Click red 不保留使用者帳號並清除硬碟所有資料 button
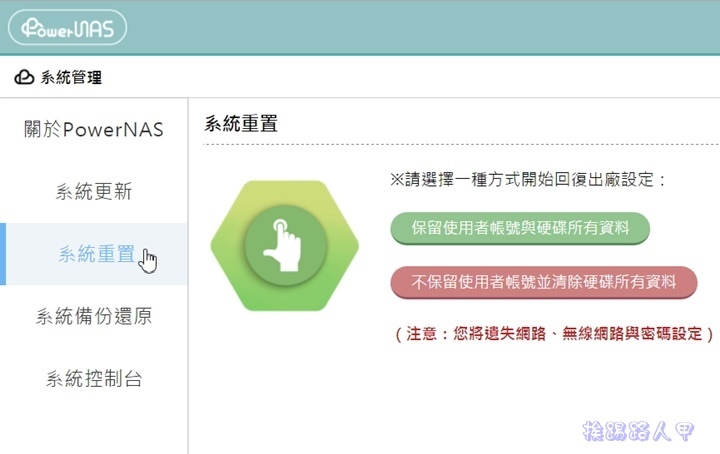The width and height of the screenshot is (720, 454). (544, 282)
